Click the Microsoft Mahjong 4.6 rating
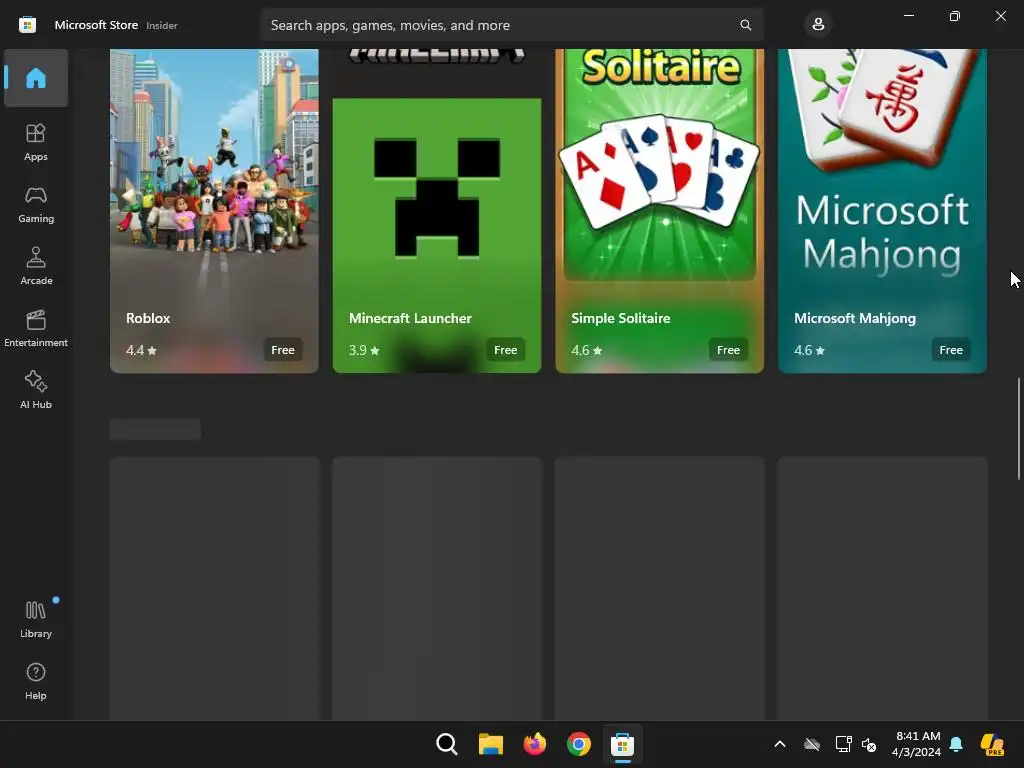 (809, 351)
